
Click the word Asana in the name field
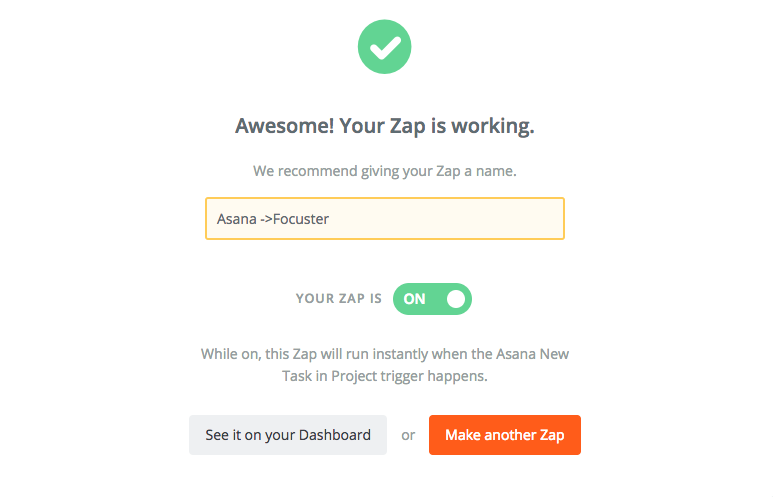coord(237,219)
